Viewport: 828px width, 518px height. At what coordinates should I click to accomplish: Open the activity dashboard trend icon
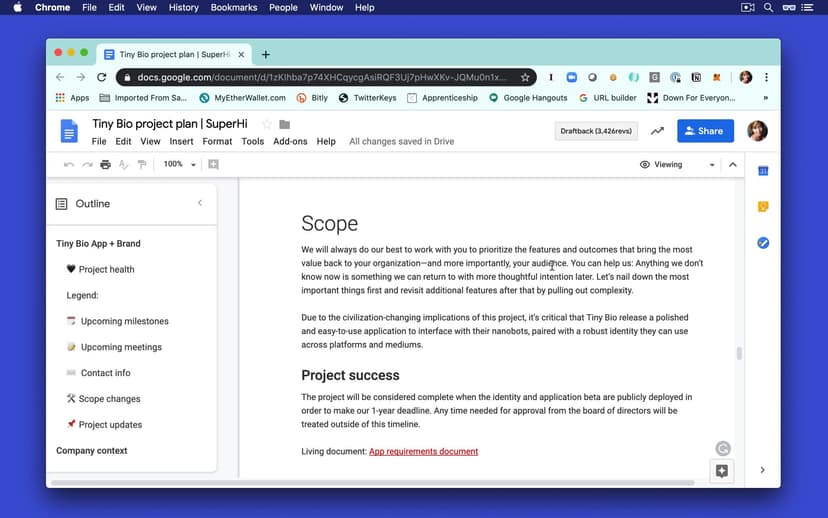pos(657,131)
